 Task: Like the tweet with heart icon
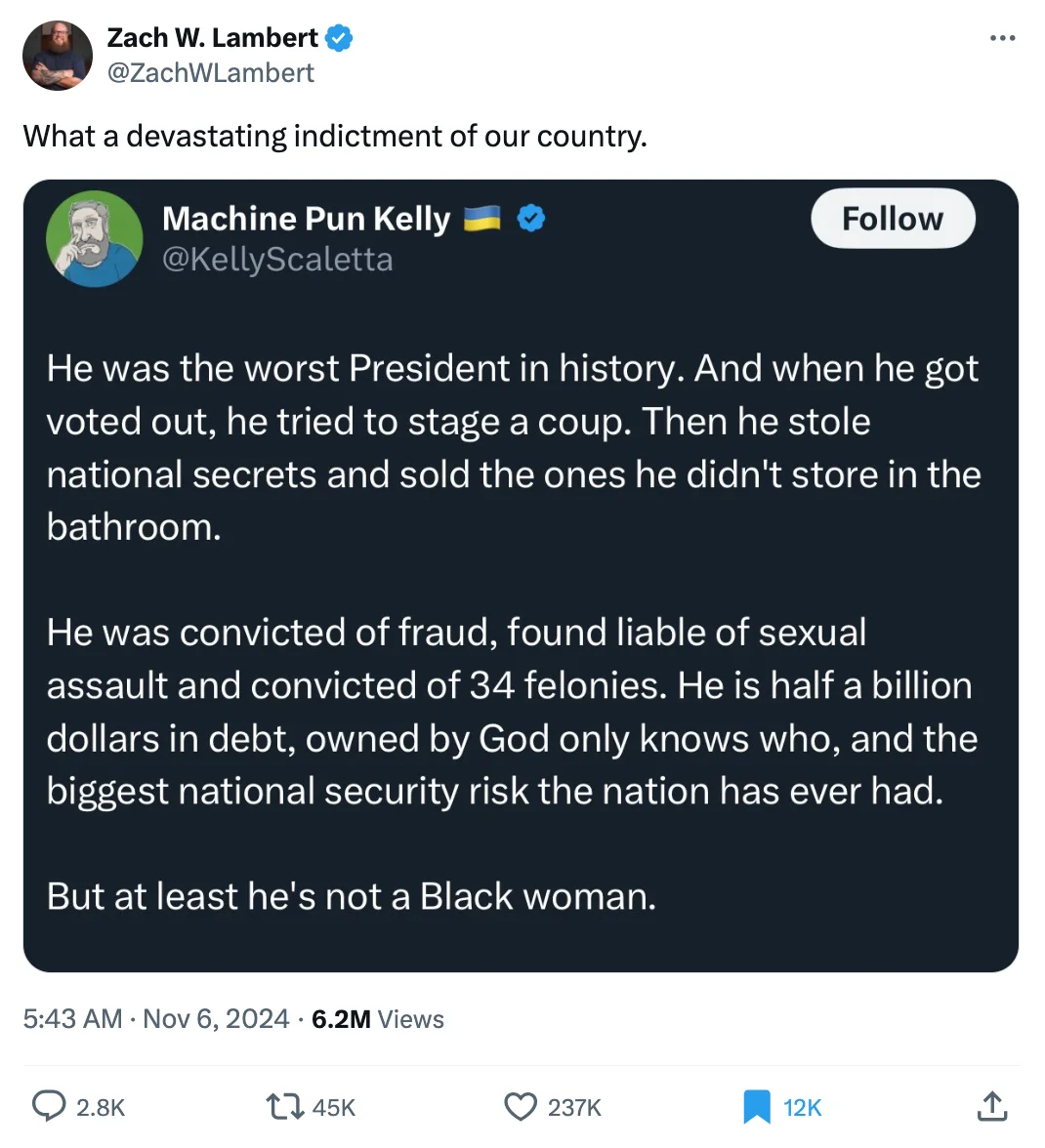tap(521, 1106)
